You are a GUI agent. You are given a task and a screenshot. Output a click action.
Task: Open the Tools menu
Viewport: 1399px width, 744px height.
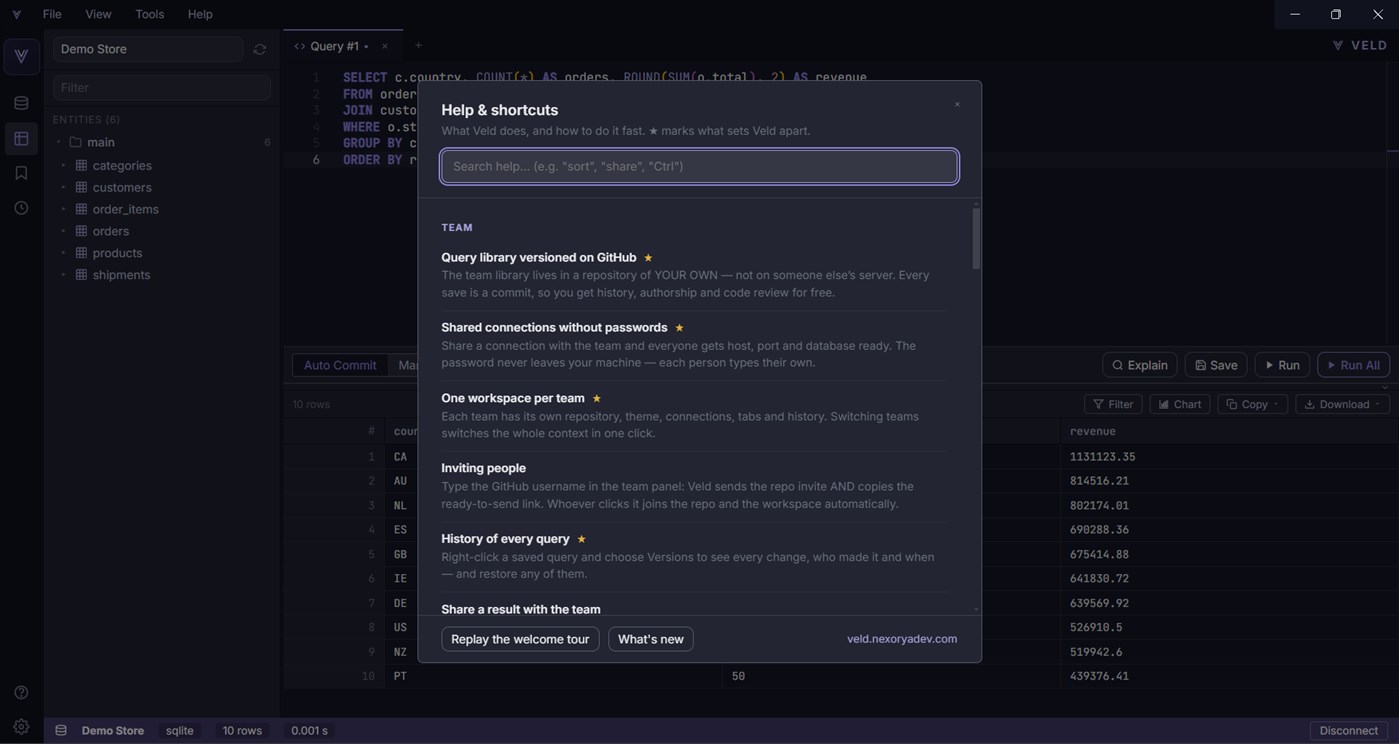click(x=150, y=14)
